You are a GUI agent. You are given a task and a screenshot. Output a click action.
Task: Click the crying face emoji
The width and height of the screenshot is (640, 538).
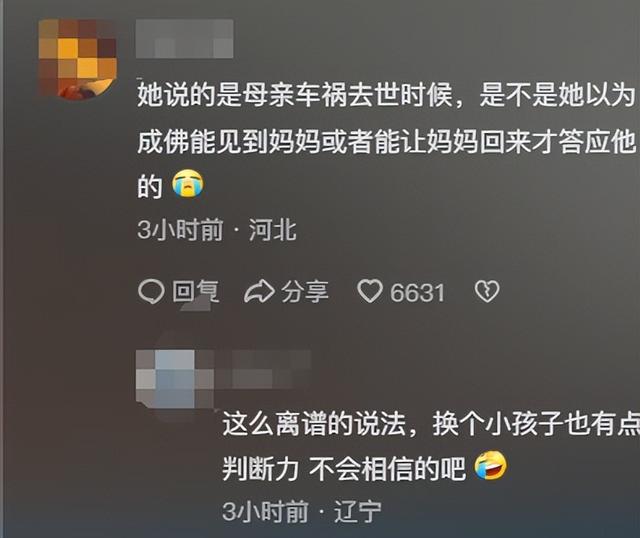click(x=188, y=184)
